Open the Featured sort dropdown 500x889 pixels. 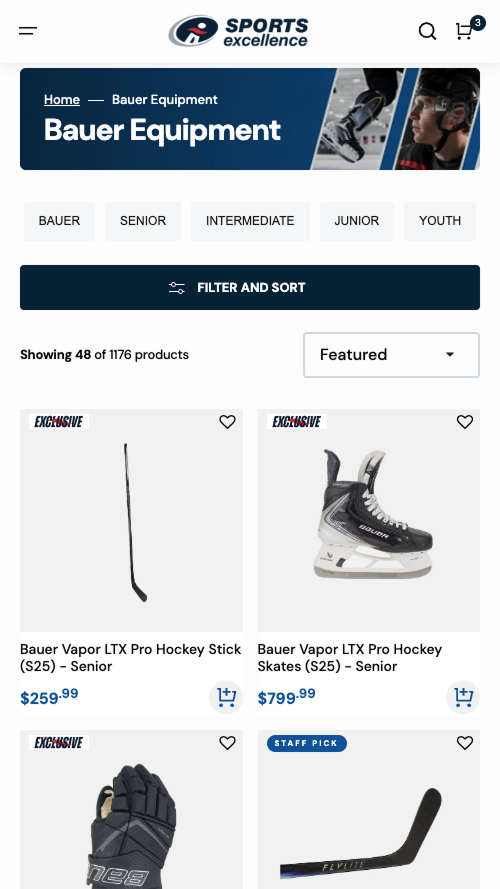pyautogui.click(x=391, y=355)
